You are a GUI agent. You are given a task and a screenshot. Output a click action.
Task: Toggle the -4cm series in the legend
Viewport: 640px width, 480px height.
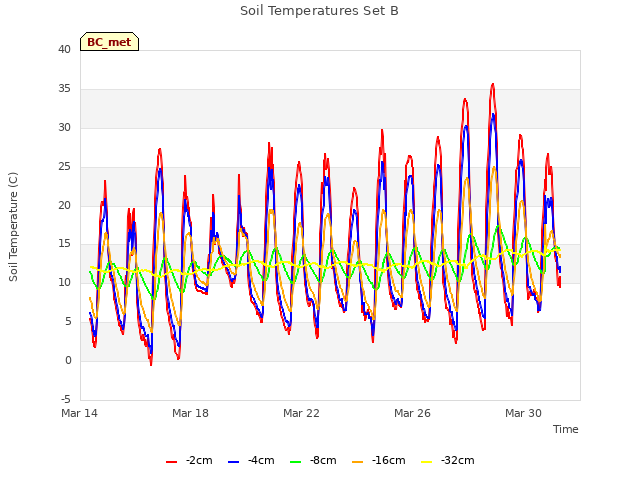pos(251,460)
